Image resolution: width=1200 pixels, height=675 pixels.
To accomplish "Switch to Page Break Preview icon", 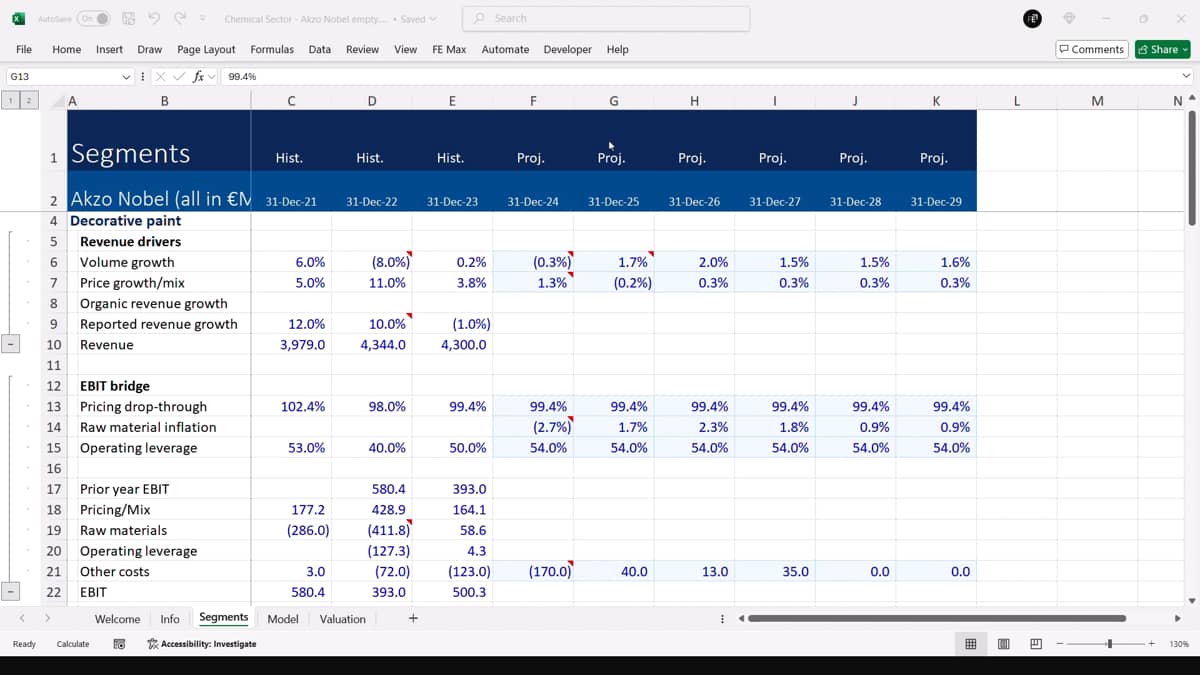I will [1036, 644].
